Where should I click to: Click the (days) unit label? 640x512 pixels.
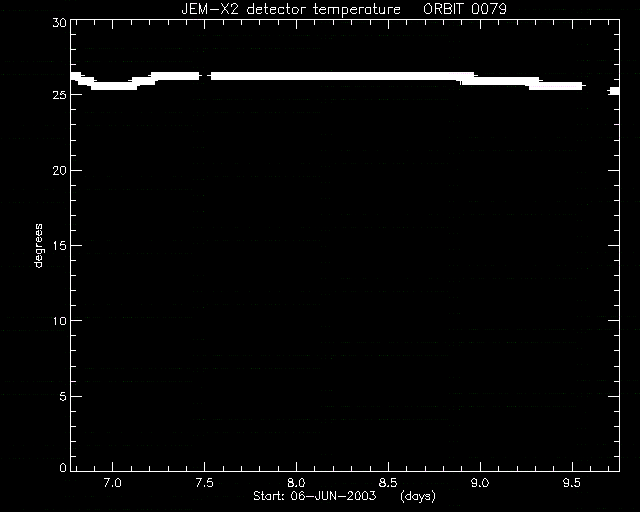pyautogui.click(x=418, y=496)
